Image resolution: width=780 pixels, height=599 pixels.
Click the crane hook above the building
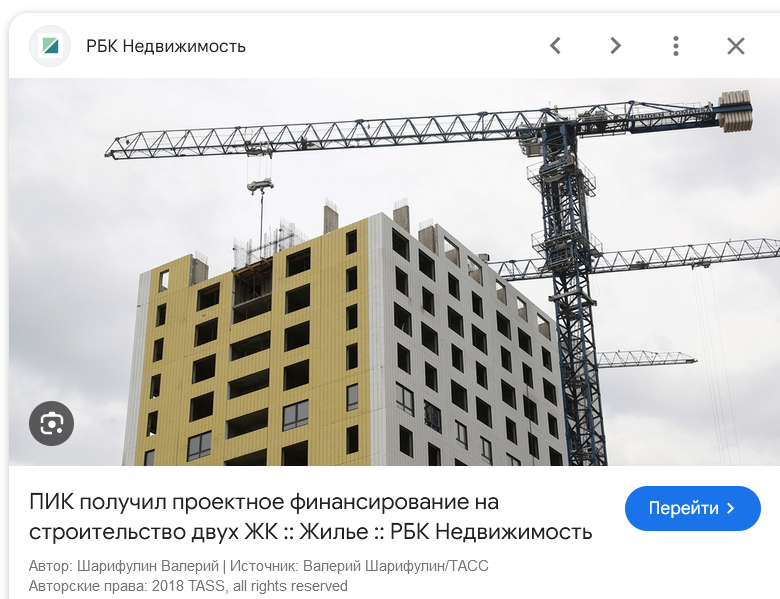pyautogui.click(x=260, y=186)
